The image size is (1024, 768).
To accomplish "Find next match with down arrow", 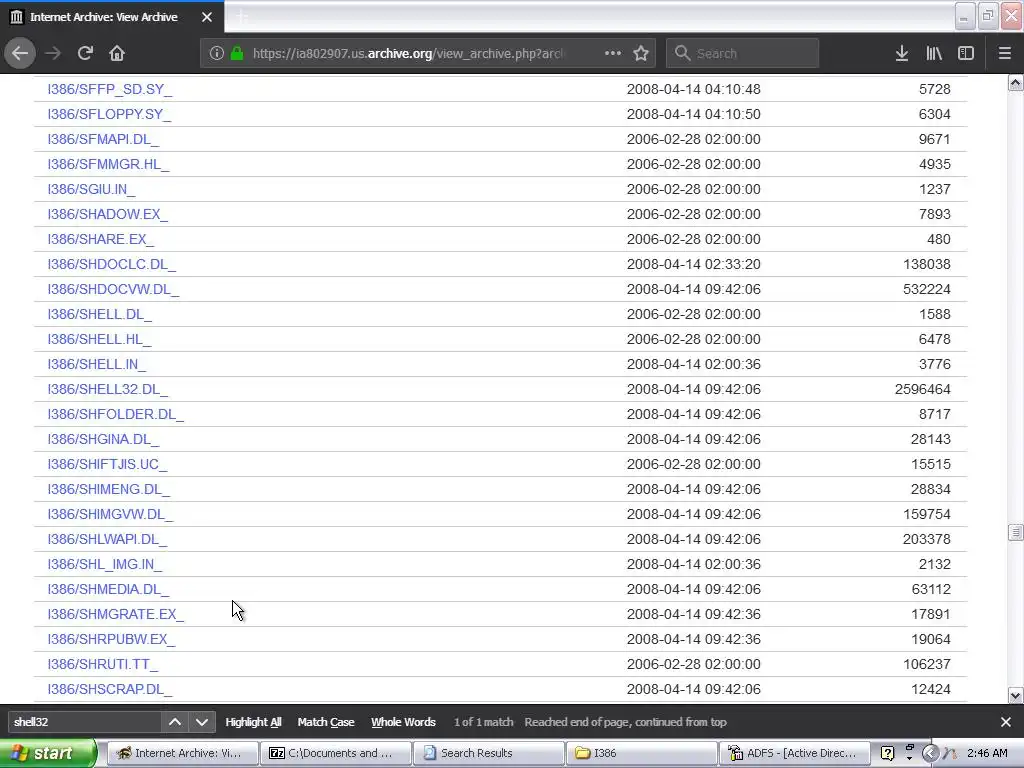I will [202, 722].
